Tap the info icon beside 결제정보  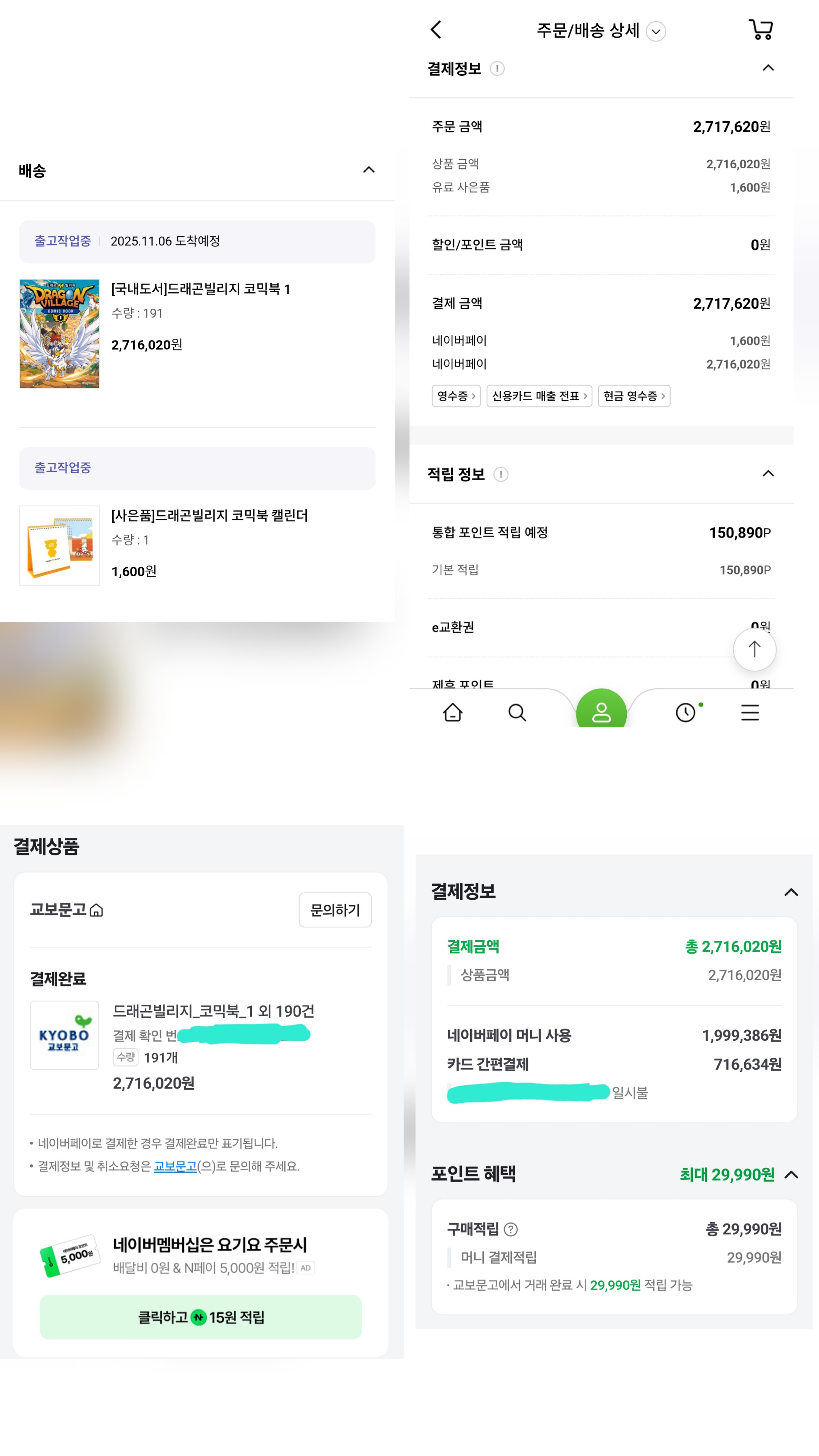[497, 69]
